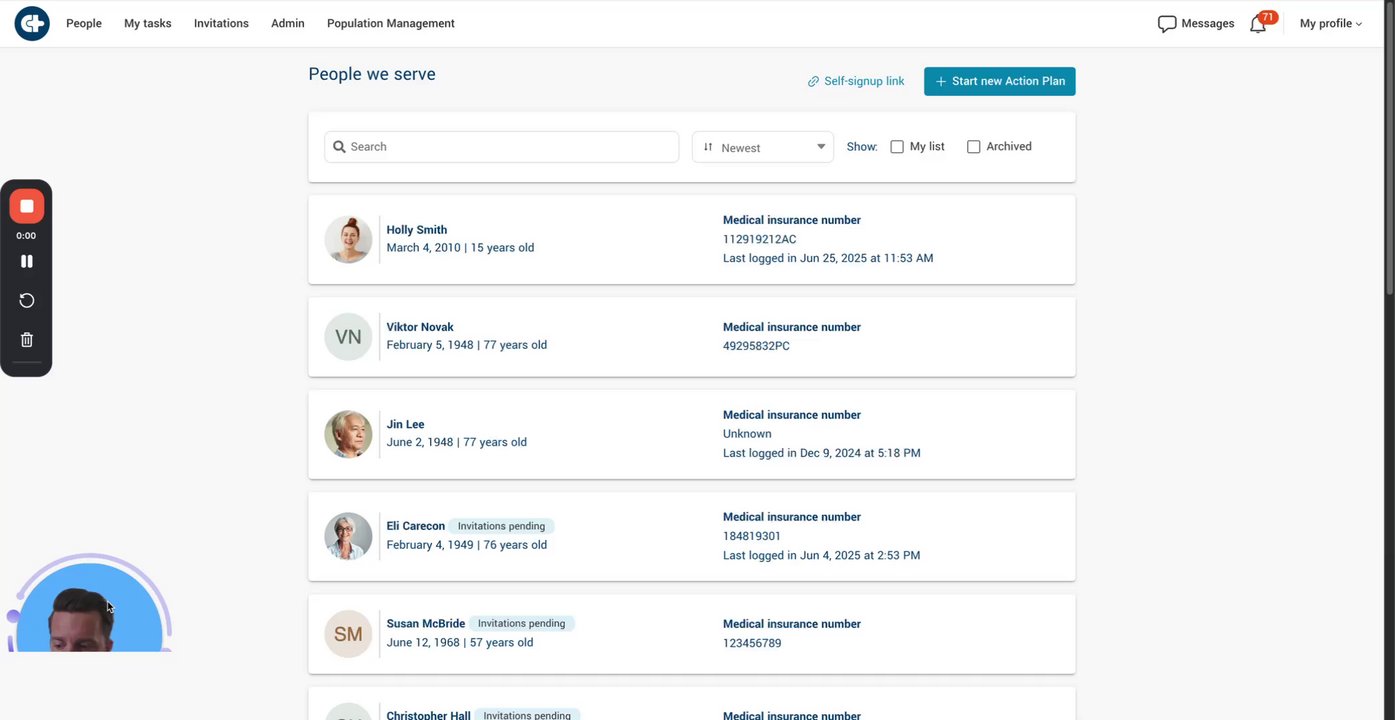The image size is (1395, 720).
Task: Click the webcam bubble overlay
Action: pyautogui.click(x=89, y=612)
